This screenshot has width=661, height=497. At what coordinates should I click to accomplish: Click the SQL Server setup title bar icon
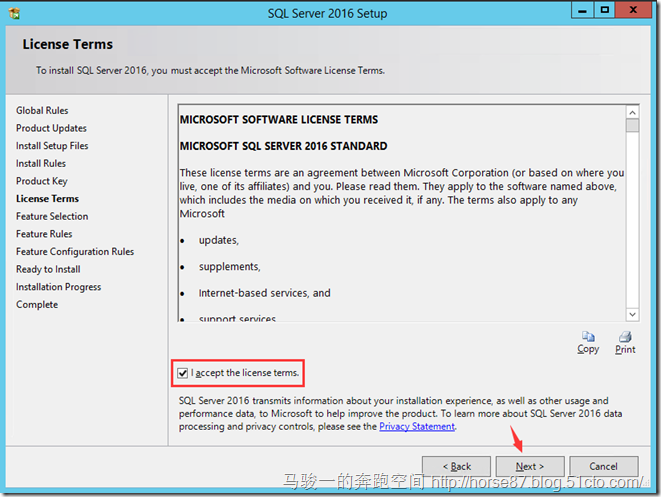coord(14,13)
